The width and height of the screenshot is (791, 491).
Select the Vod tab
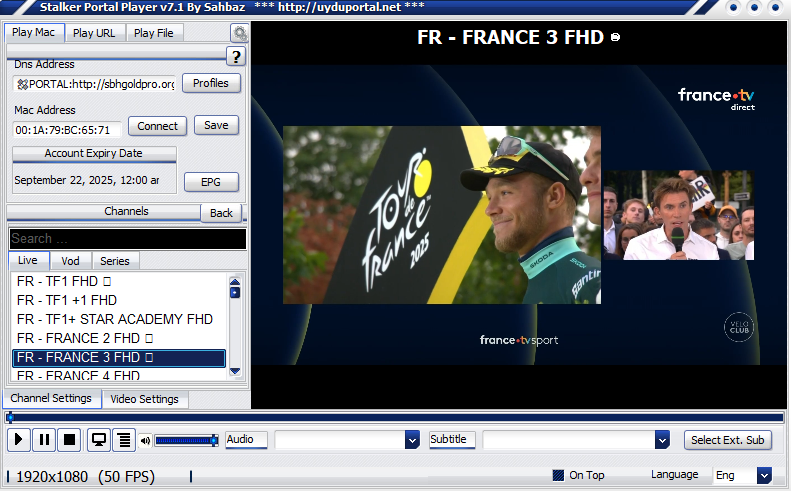click(71, 261)
